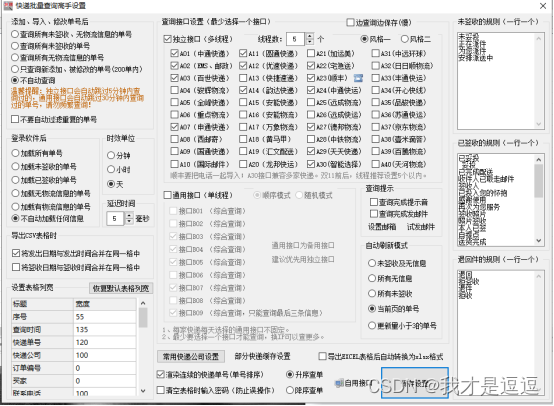Screen dimensions: 554x406
Task: Click scroll-down arrow of 已签收的规则 list
Action: pos(539,241)
